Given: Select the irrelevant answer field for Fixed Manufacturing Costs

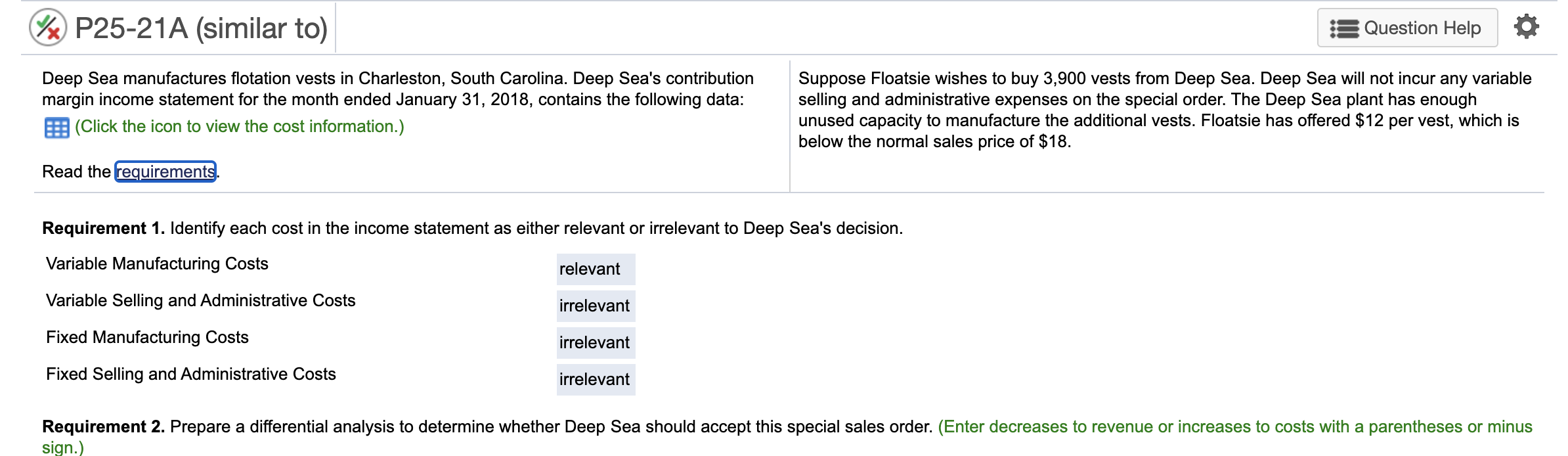Looking at the screenshot, I should pyautogui.click(x=595, y=342).
